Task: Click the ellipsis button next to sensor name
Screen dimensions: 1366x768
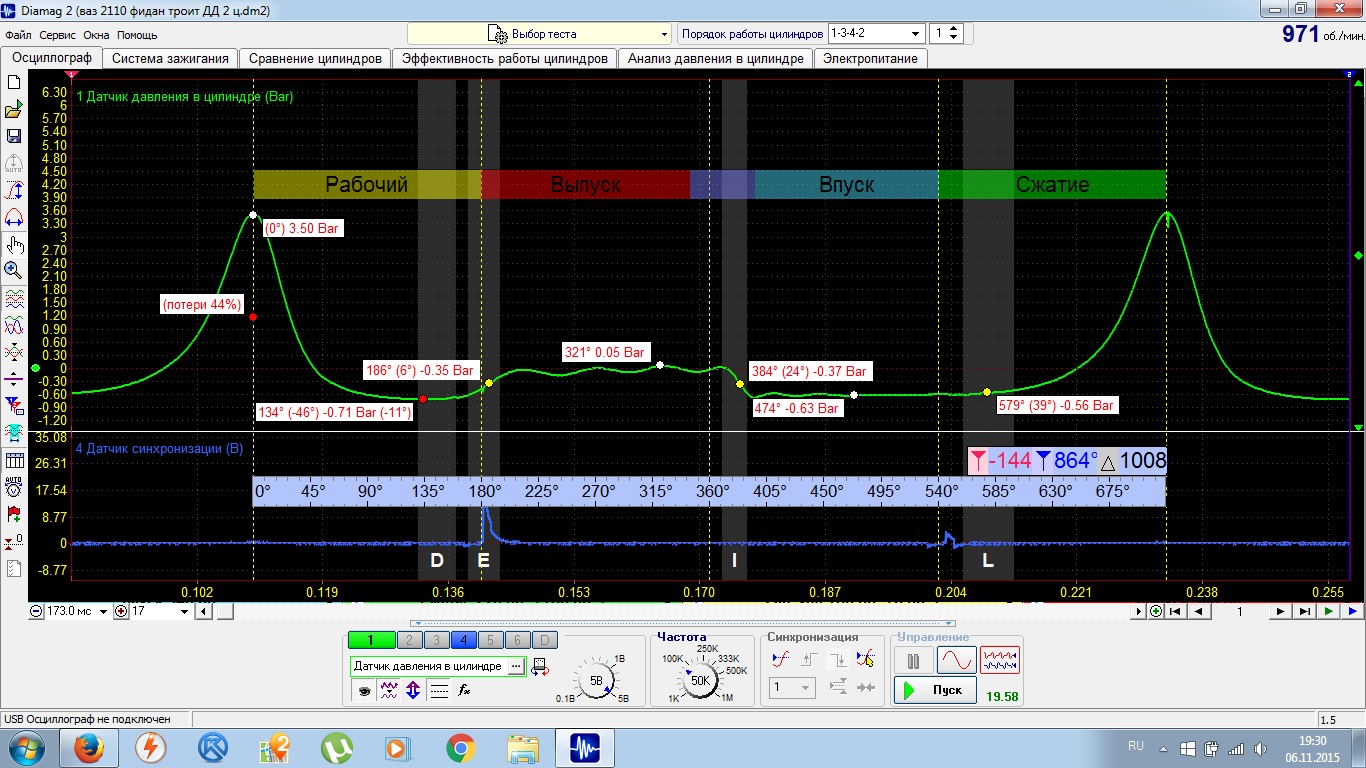Action: 516,666
